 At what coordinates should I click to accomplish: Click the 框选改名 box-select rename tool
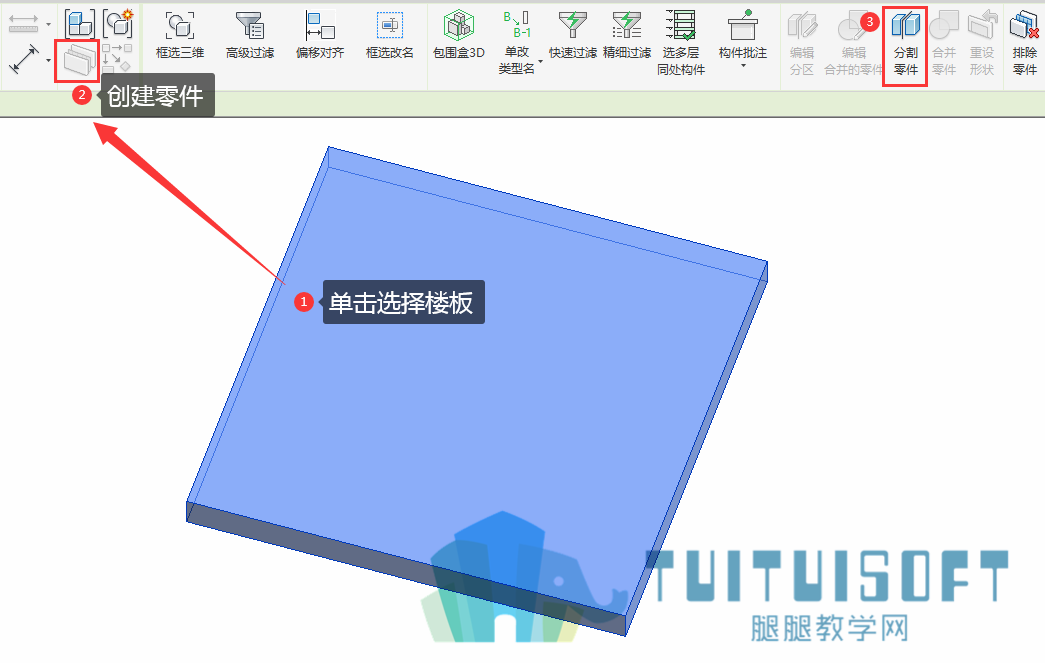pos(389,36)
